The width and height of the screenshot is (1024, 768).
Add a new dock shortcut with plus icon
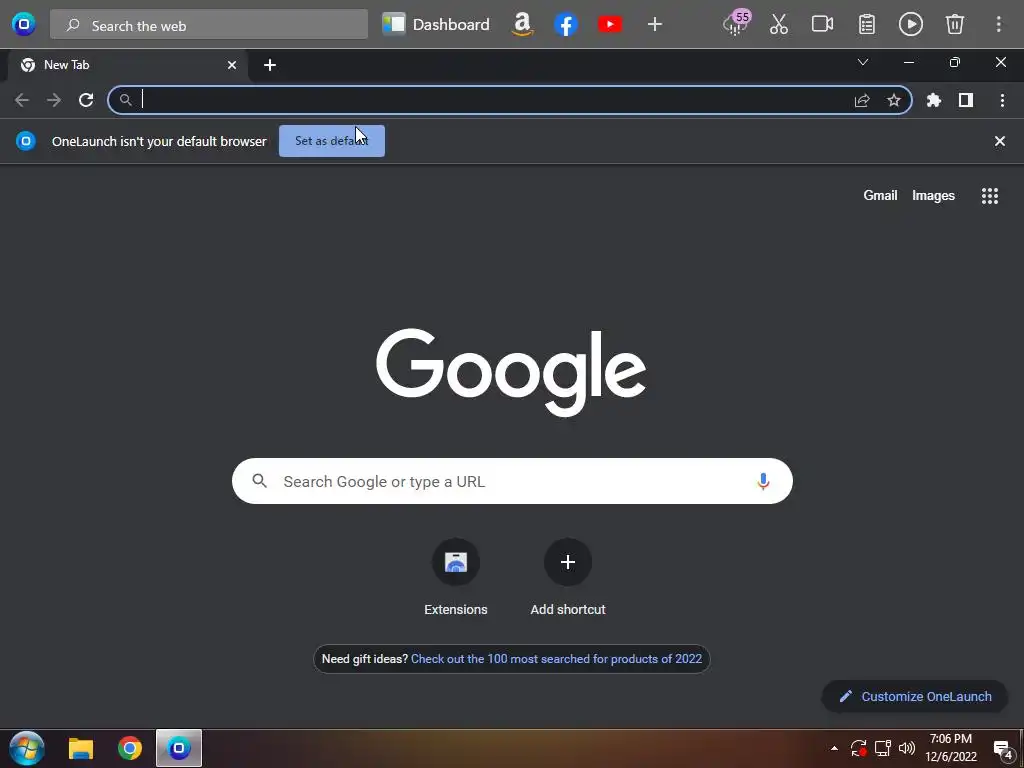click(654, 25)
